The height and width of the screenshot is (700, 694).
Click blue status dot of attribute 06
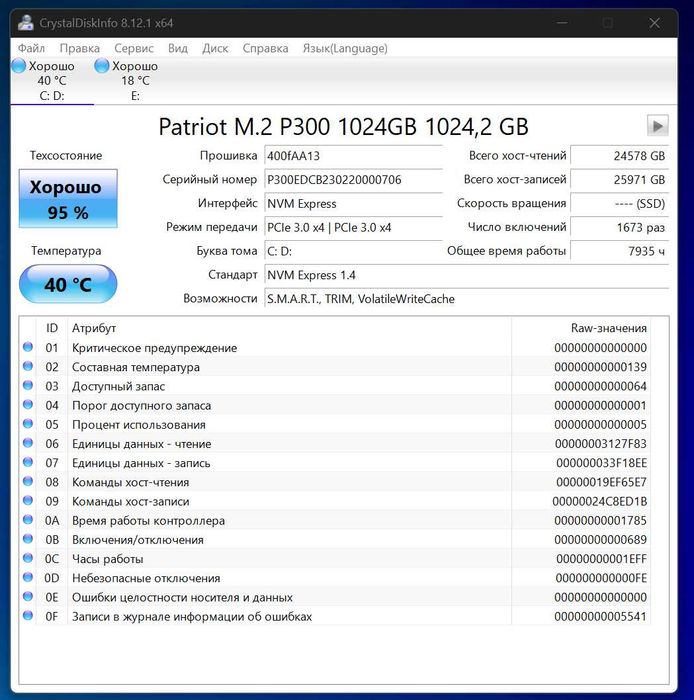[x=28, y=443]
